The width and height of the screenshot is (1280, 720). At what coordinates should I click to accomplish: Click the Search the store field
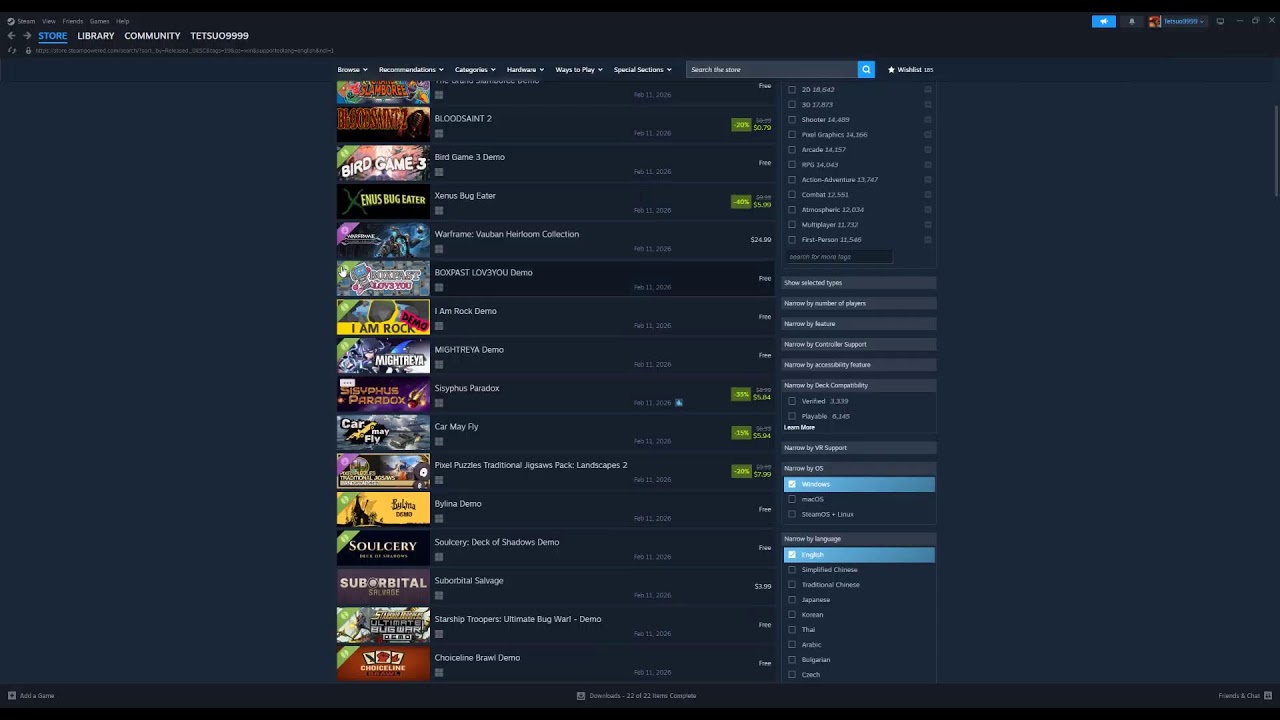click(x=772, y=70)
